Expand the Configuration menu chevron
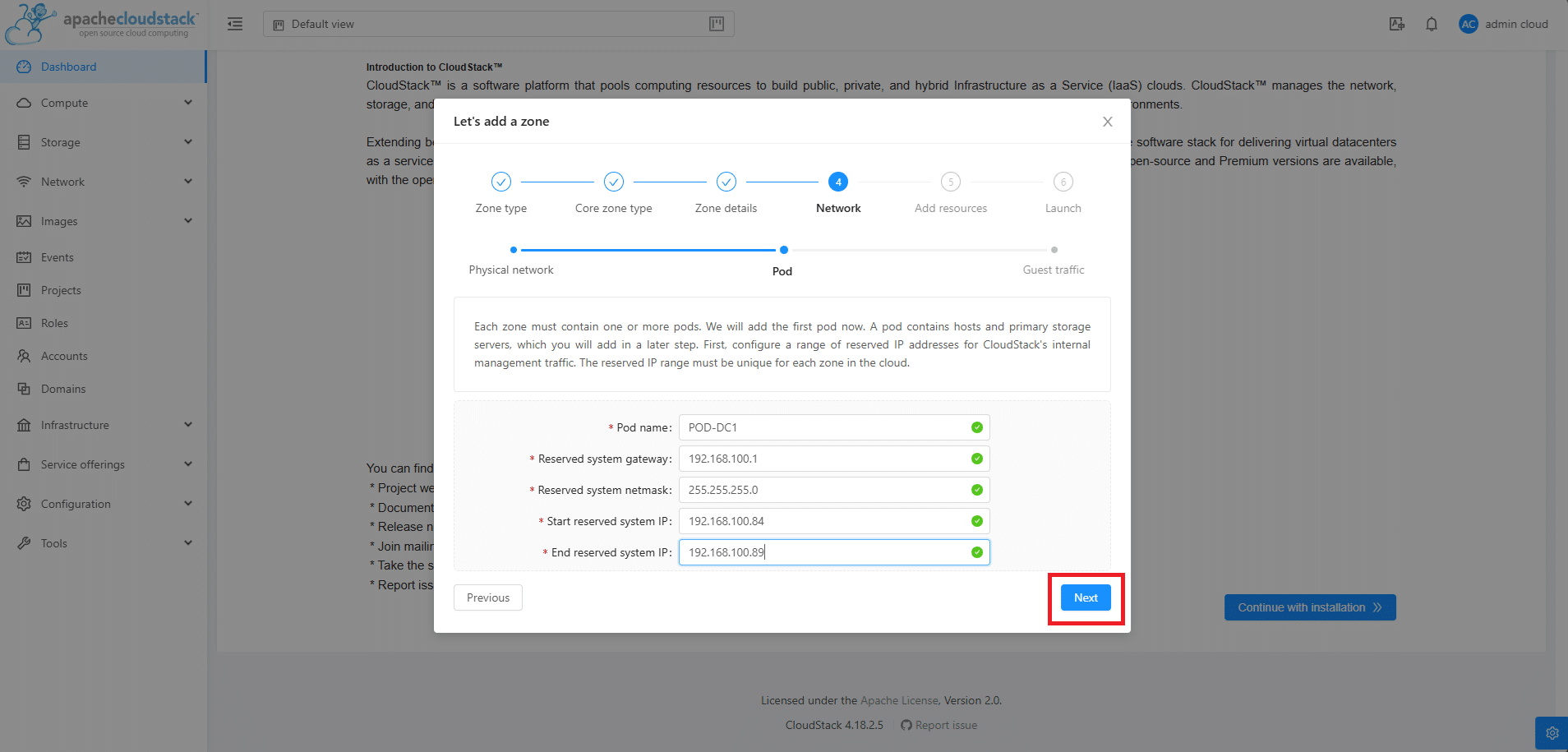The image size is (1568, 752). pos(188,504)
